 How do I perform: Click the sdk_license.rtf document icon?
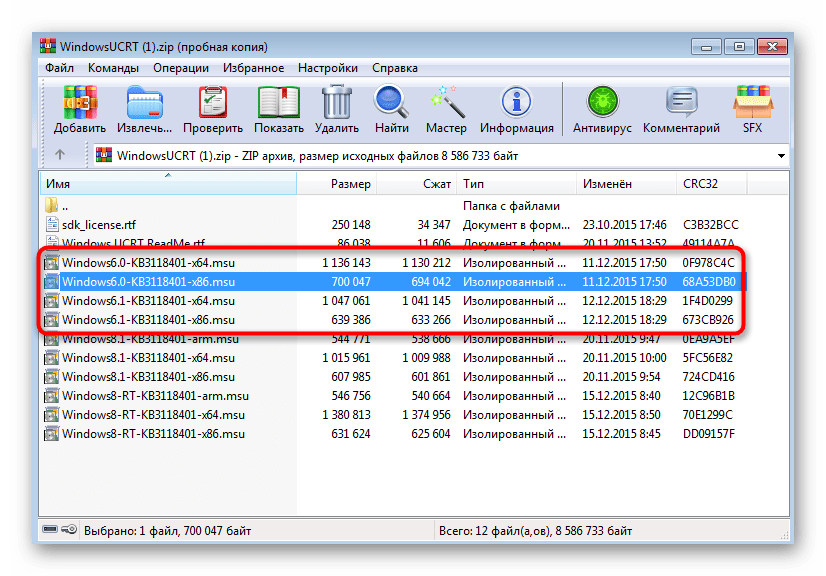(x=52, y=224)
